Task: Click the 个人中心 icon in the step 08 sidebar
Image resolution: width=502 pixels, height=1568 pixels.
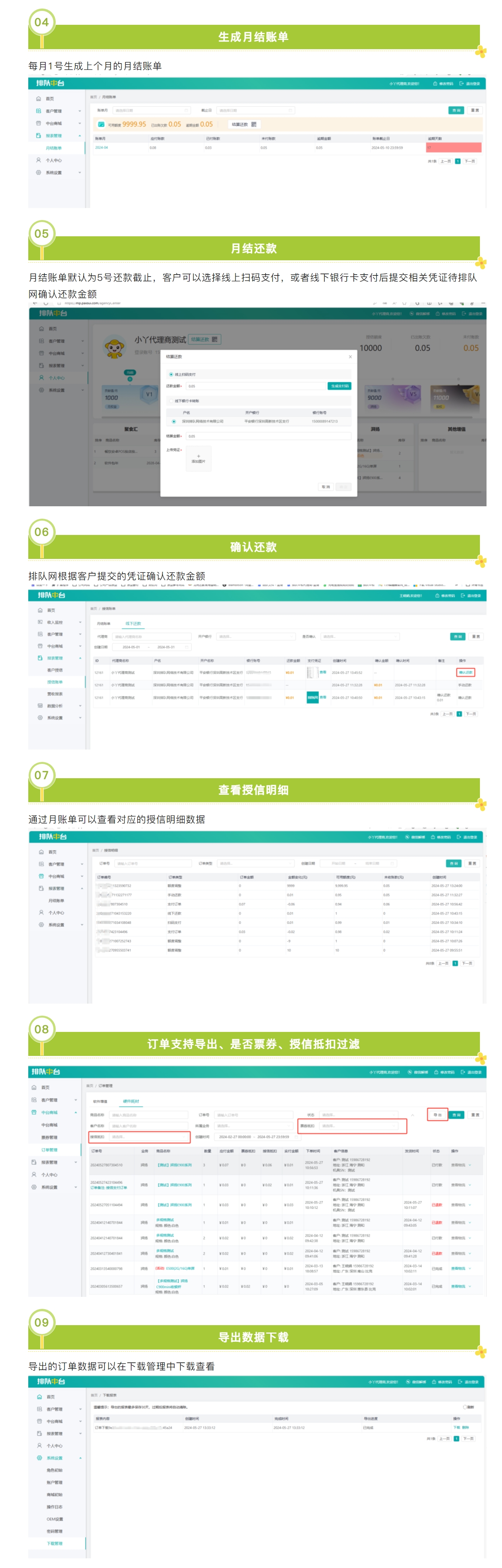Action: pos(34,1174)
